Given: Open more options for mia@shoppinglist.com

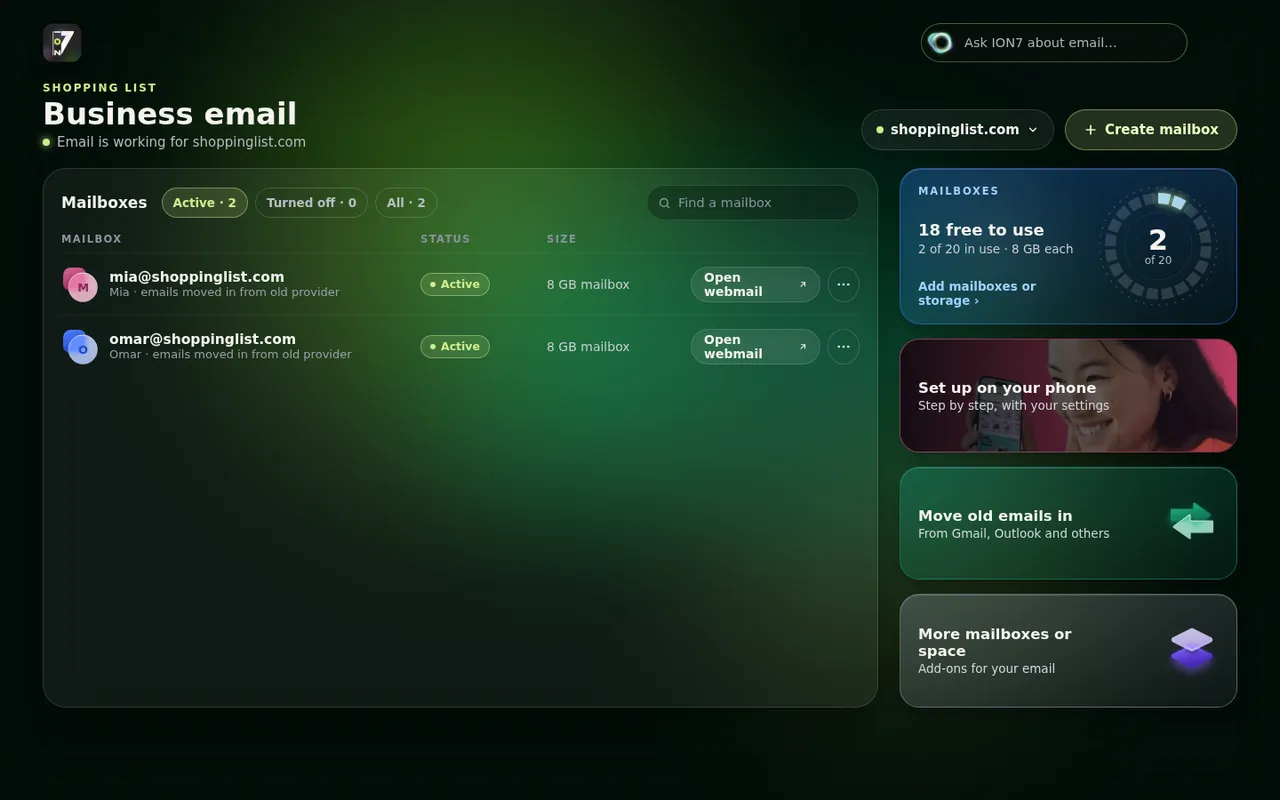Looking at the screenshot, I should 843,284.
